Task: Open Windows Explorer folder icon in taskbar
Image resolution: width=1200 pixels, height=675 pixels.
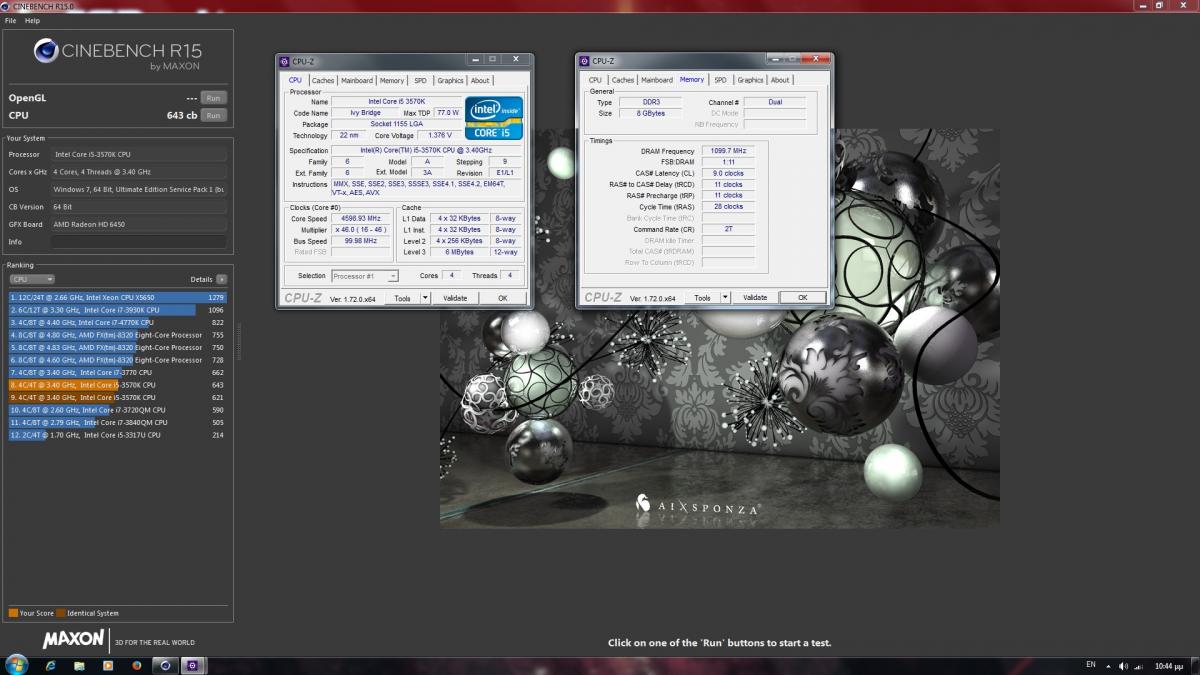Action: tap(80, 665)
